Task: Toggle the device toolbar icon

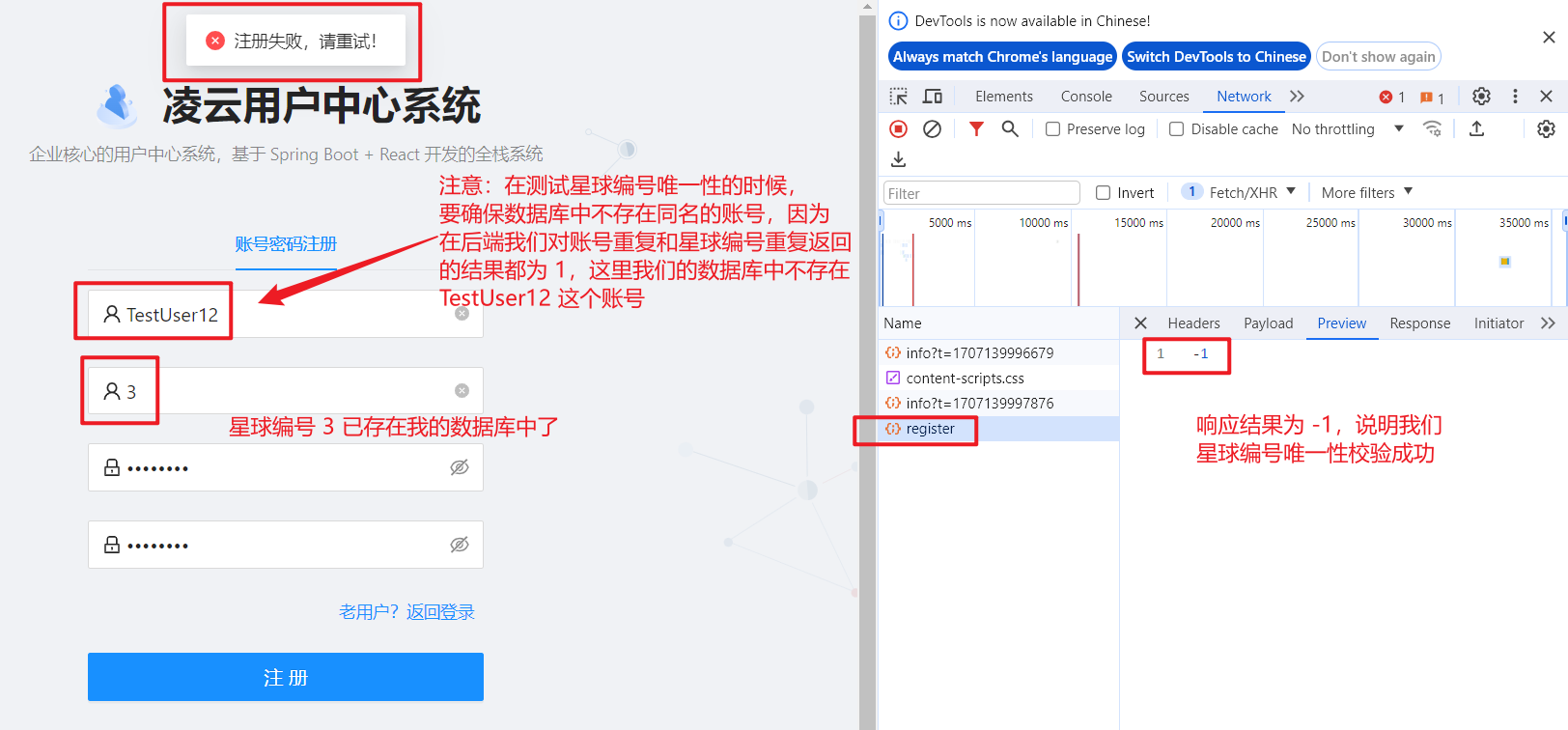Action: pyautogui.click(x=932, y=97)
